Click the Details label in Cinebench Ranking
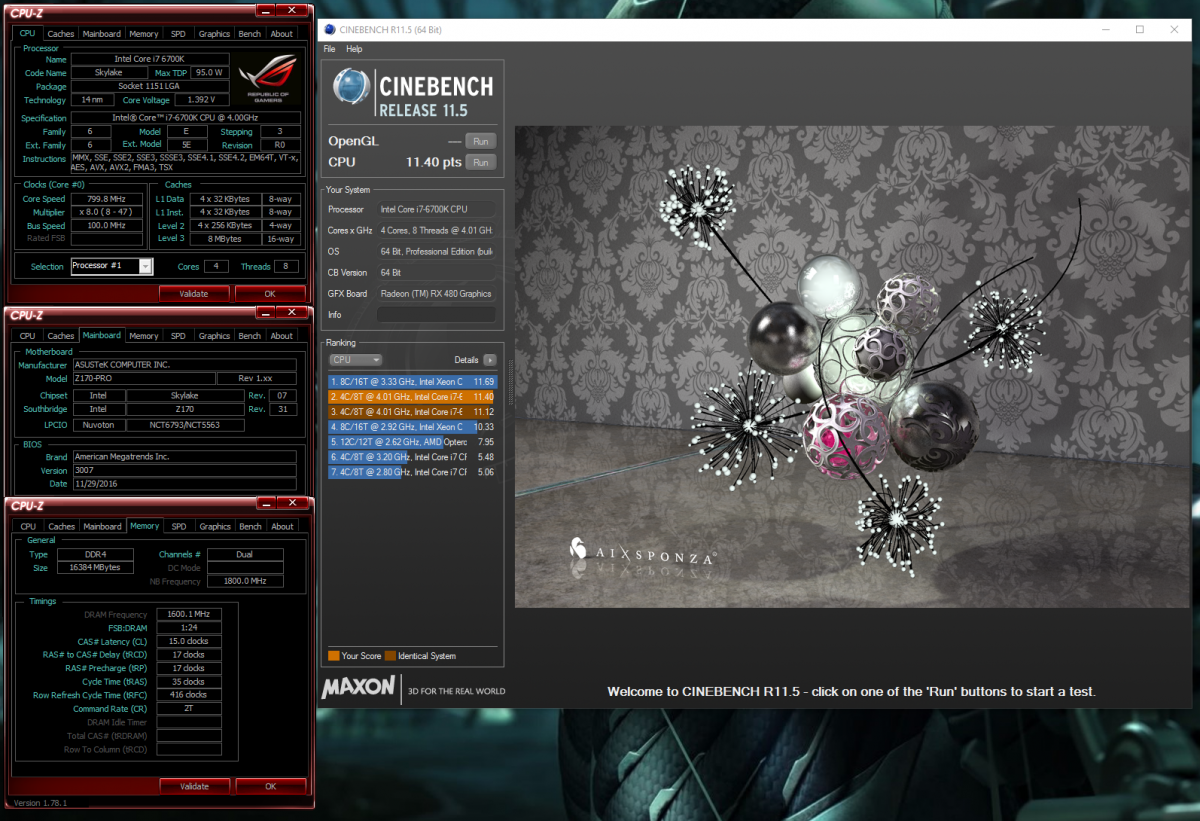 click(466, 360)
